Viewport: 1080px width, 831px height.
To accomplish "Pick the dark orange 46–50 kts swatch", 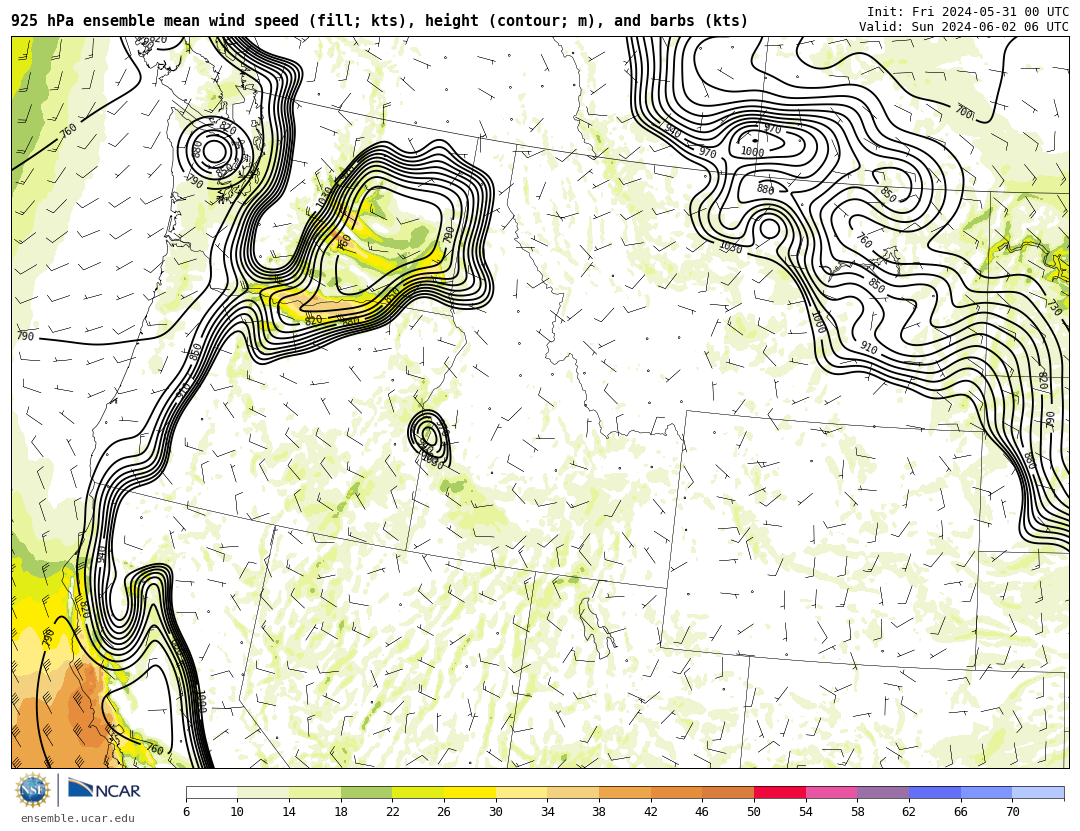I will point(728,792).
